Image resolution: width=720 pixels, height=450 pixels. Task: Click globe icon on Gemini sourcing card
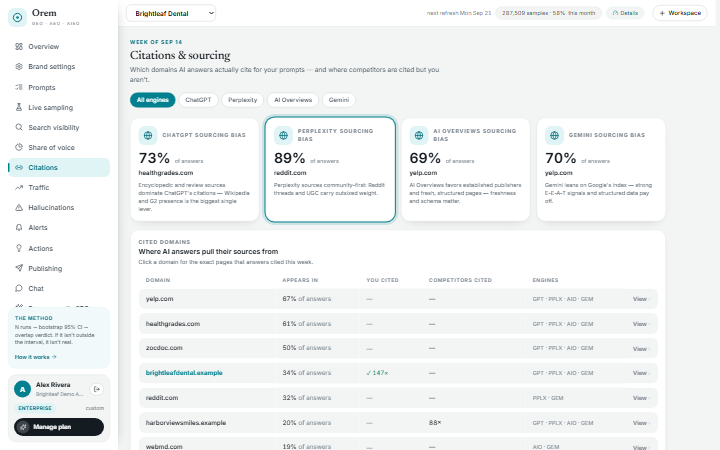point(554,135)
